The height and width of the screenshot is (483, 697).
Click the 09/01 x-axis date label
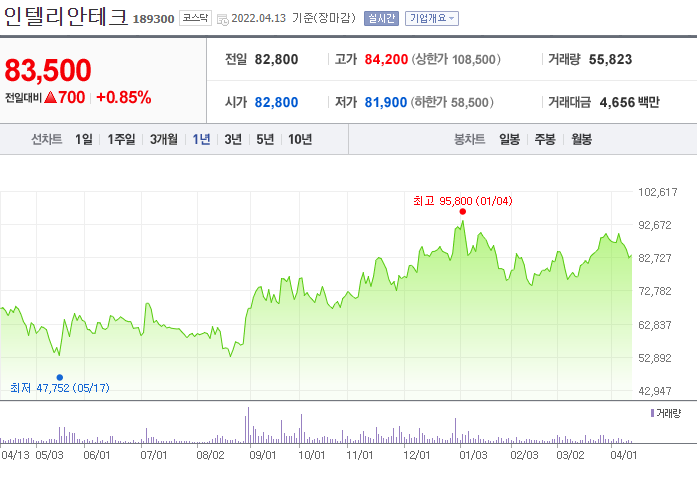[x=263, y=455]
